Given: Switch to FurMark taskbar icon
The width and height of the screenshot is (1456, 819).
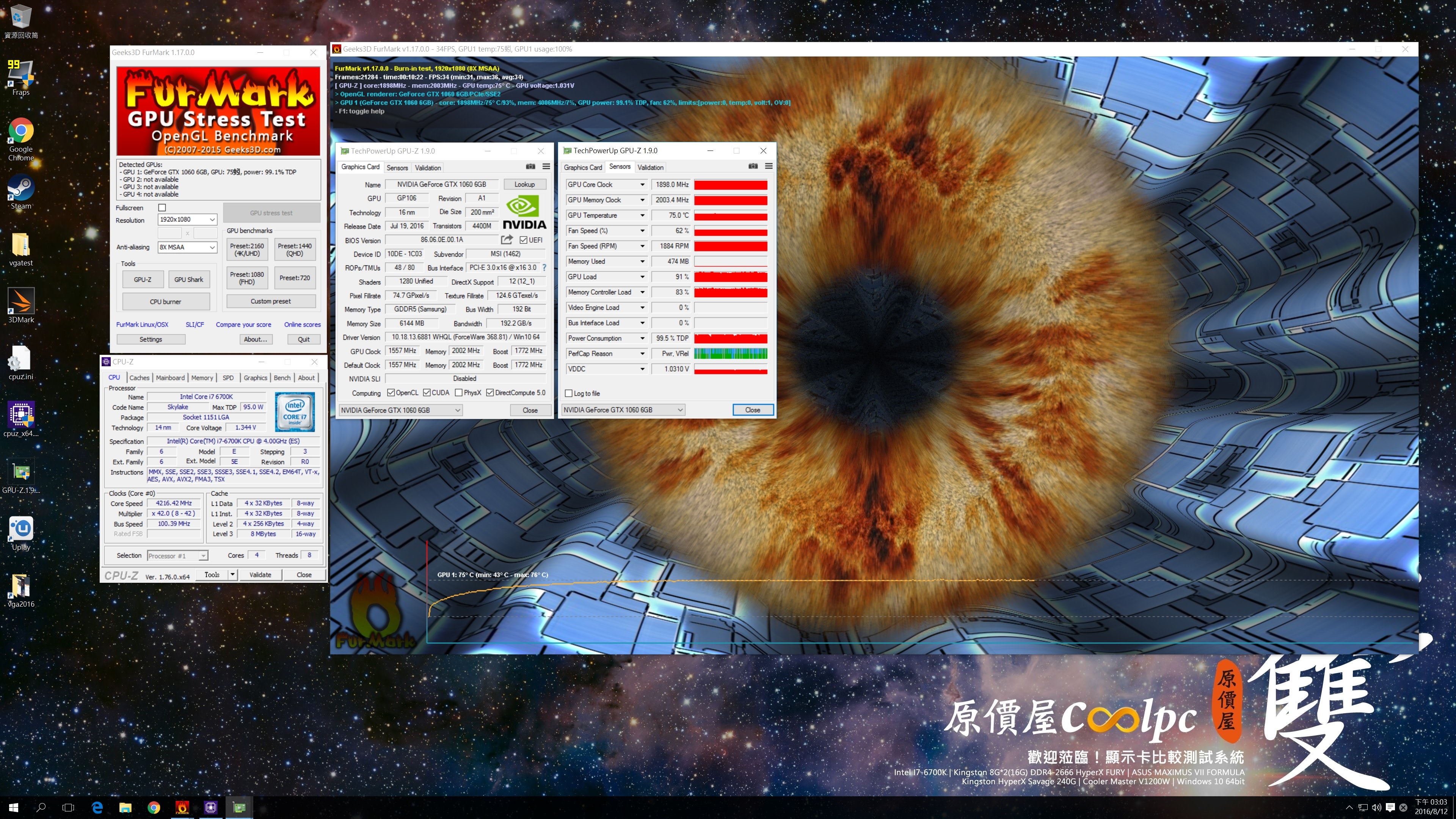Looking at the screenshot, I should (182, 808).
